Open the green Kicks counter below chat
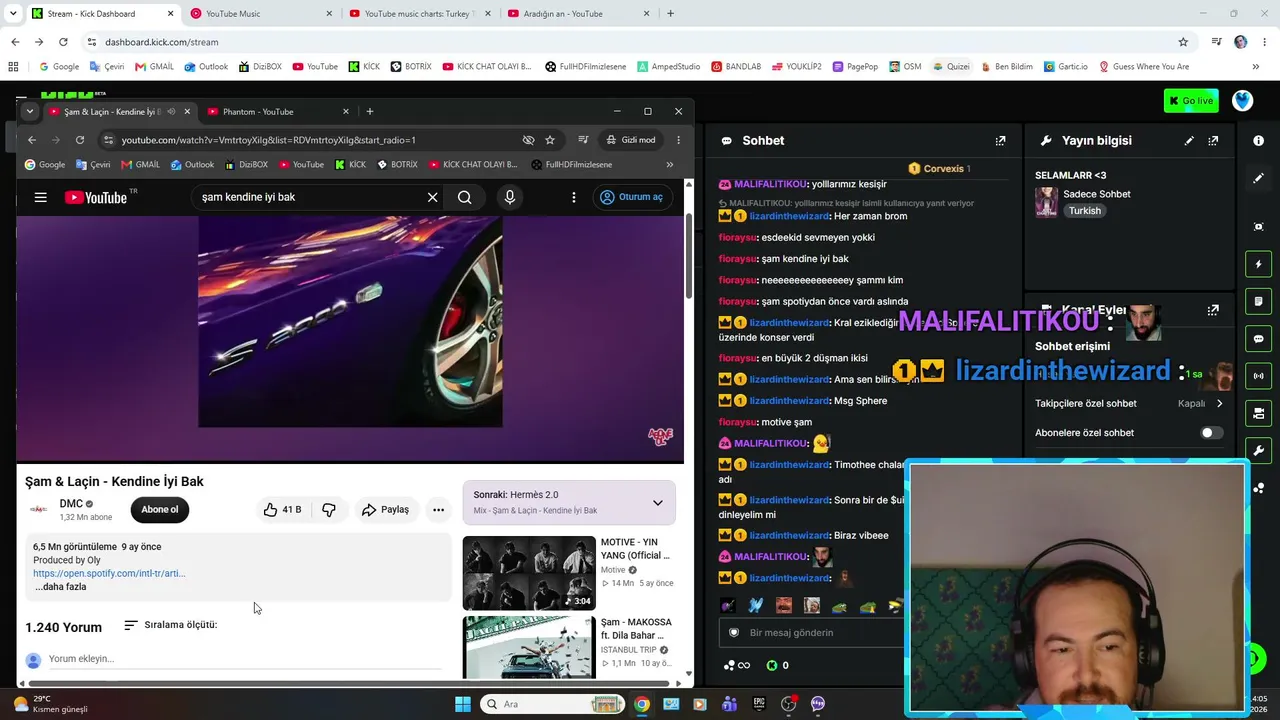1280x720 pixels. pyautogui.click(x=777, y=665)
